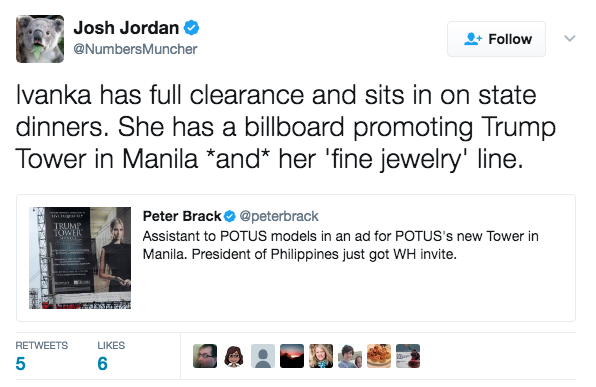The width and height of the screenshot is (596, 387).
Task: Open the woman-with-child avatar
Action: (x=350, y=356)
